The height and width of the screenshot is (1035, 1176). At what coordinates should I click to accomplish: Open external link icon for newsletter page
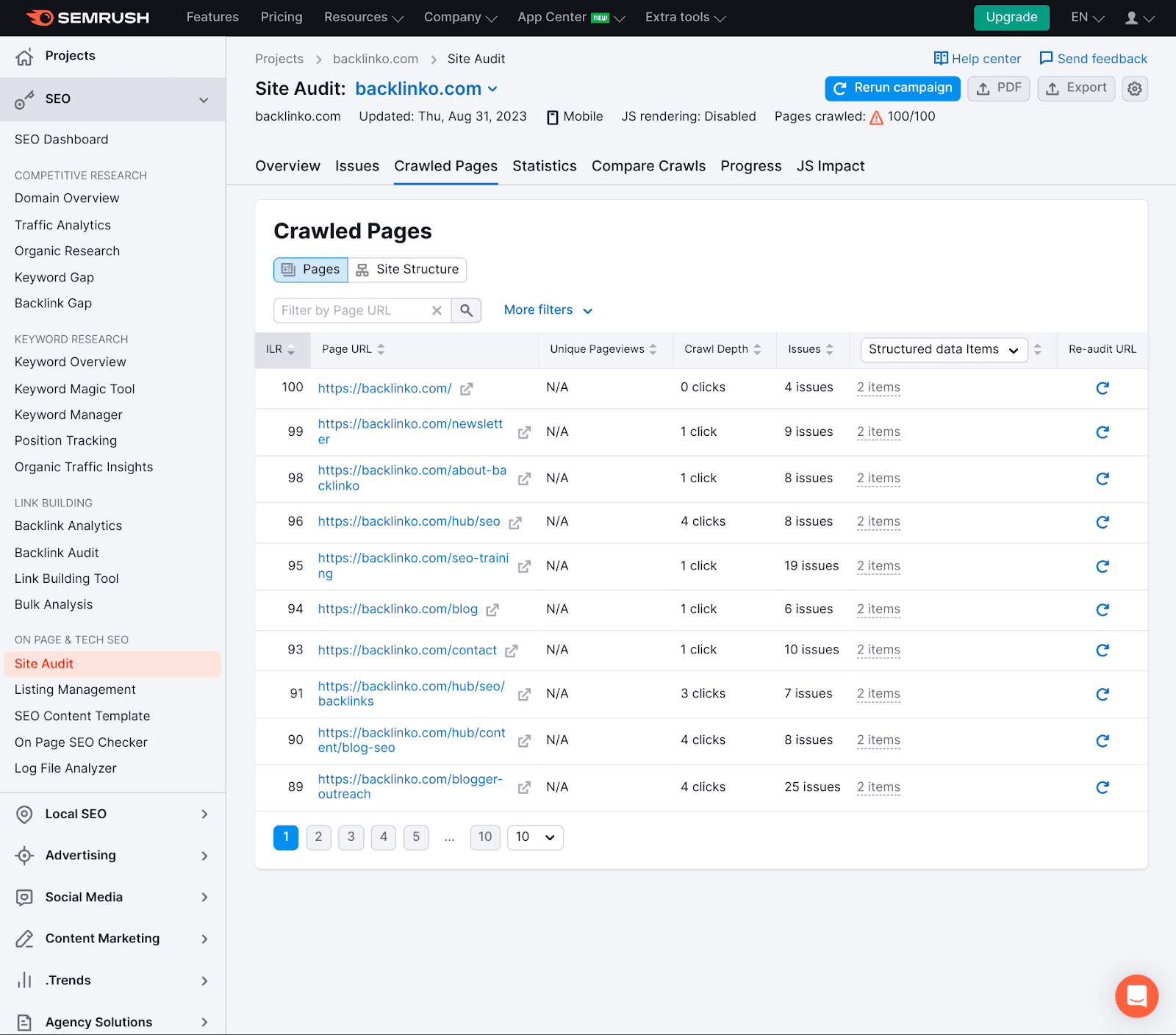[x=524, y=432]
